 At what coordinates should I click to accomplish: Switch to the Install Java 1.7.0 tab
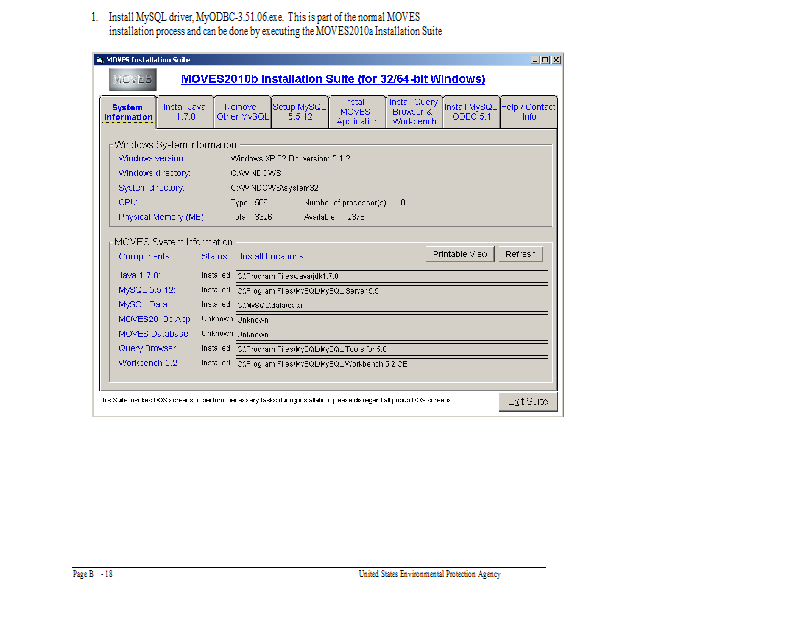(x=185, y=112)
